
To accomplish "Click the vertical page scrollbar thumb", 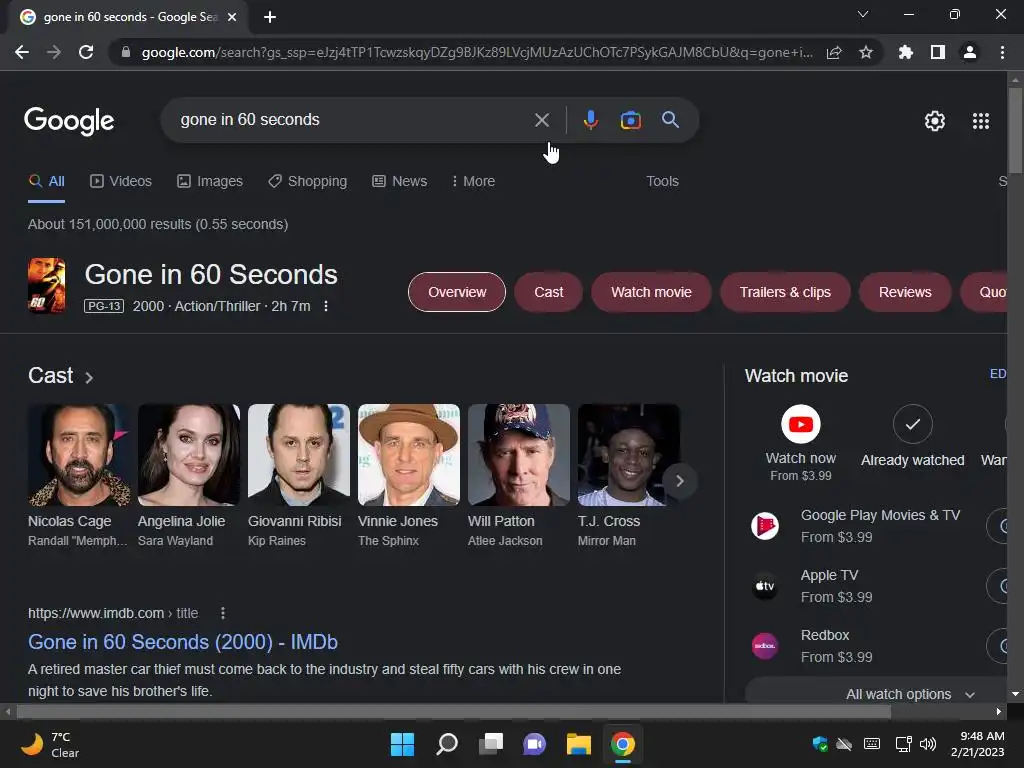I will click(x=1015, y=131).
